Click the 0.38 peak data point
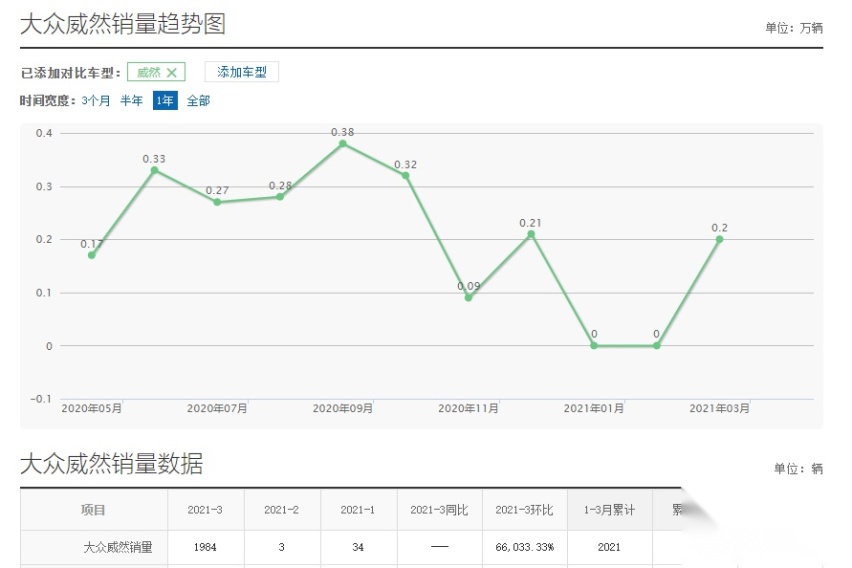 pos(343,143)
